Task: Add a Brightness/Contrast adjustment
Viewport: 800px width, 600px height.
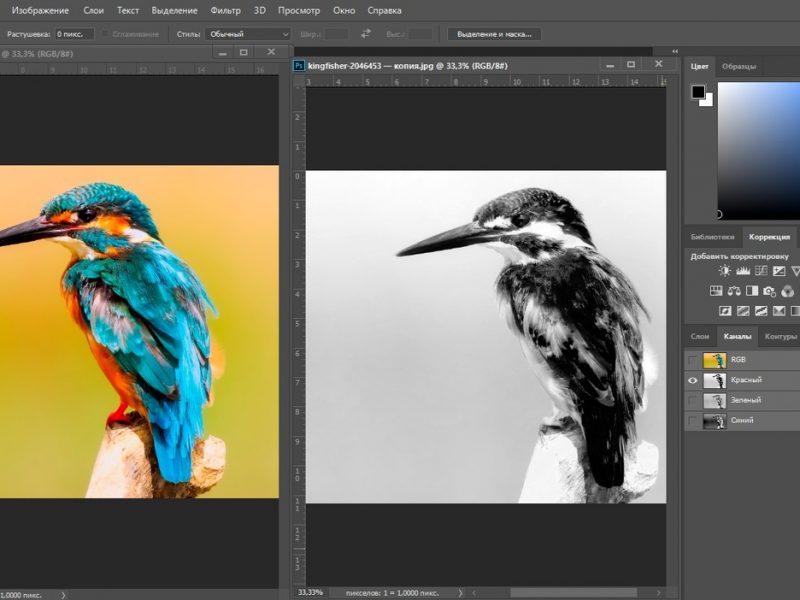Action: pyautogui.click(x=724, y=271)
